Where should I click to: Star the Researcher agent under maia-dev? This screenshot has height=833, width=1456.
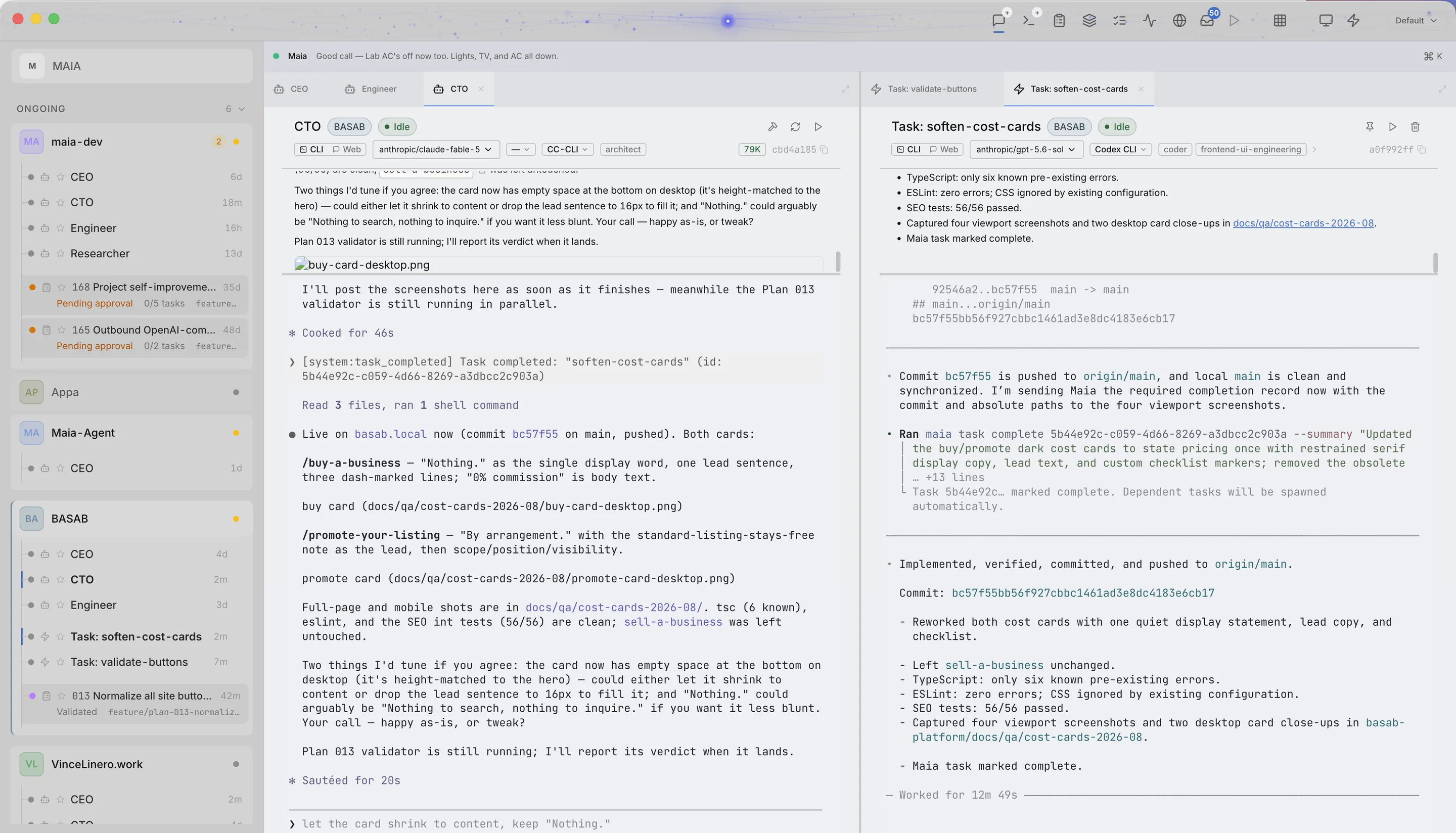60,253
